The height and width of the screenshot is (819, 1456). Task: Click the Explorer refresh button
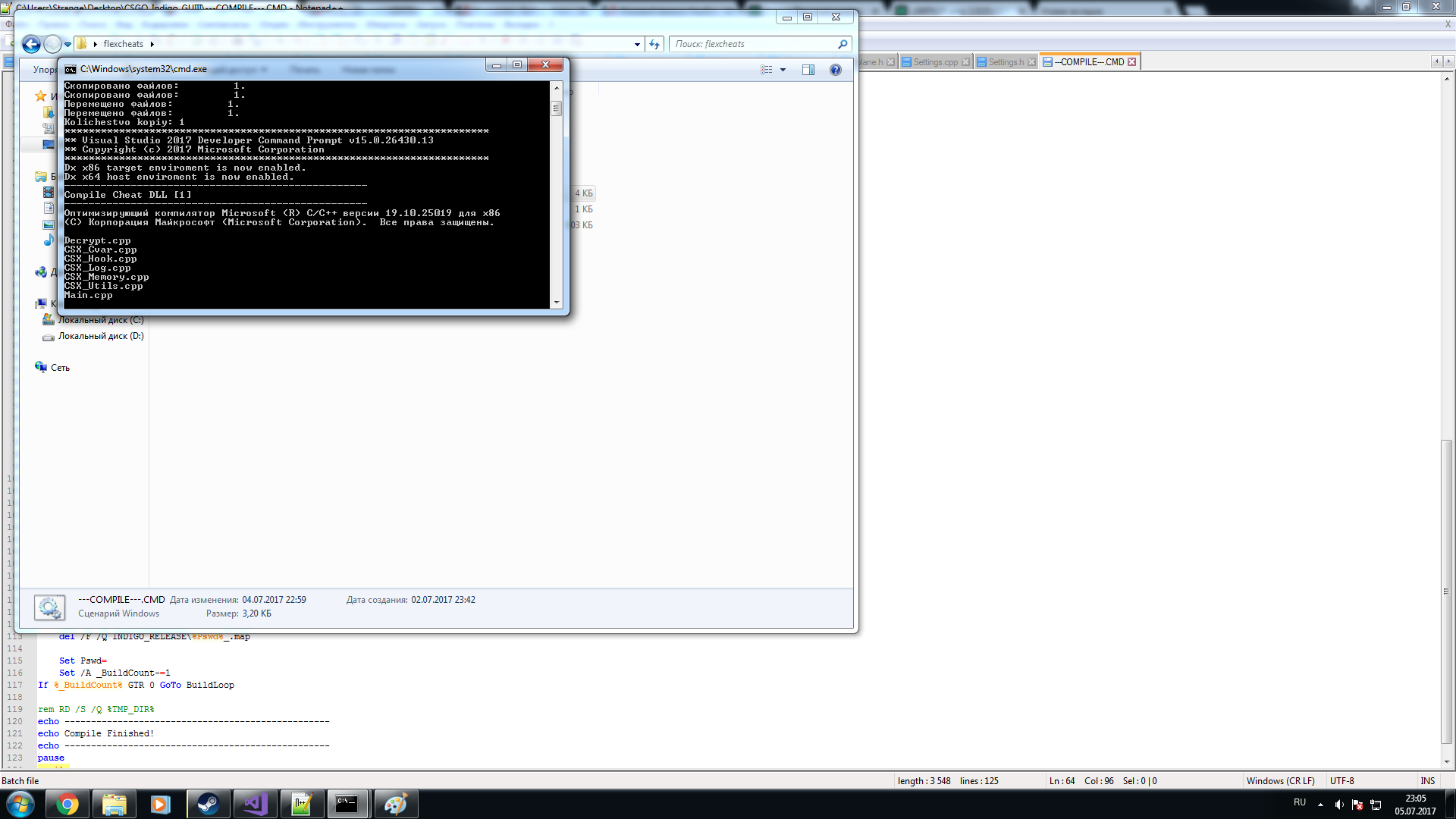[654, 44]
